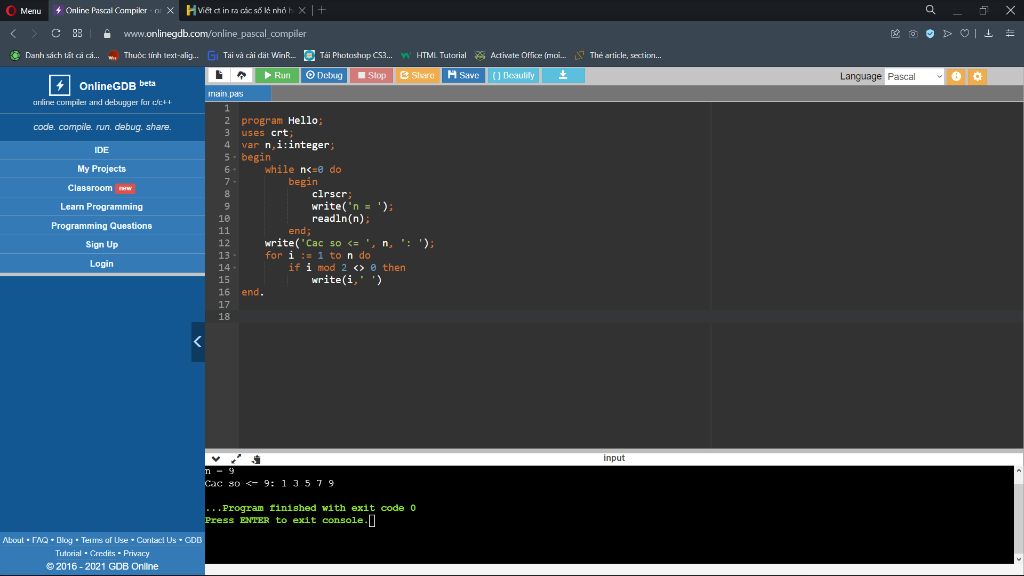Open the About footer link
This screenshot has width=1024, height=576.
[x=13, y=540]
